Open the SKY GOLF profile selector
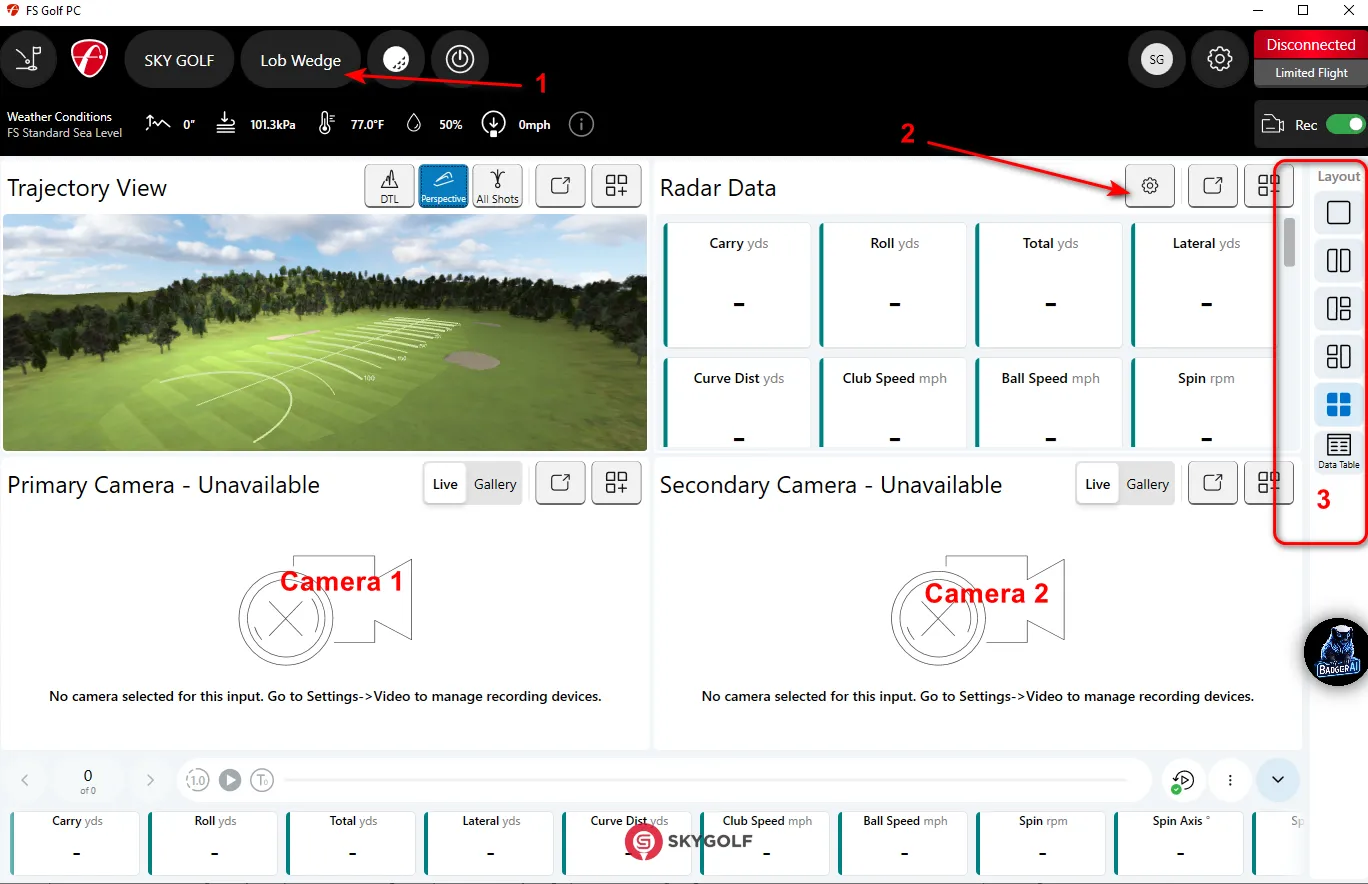The height and width of the screenshot is (884, 1368). (x=179, y=59)
